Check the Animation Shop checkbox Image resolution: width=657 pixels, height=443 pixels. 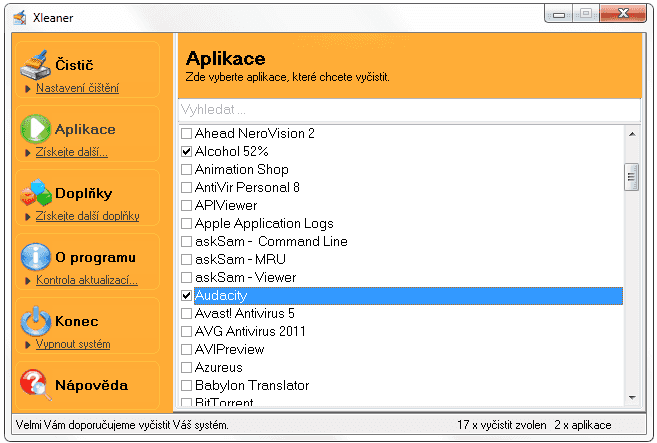[x=186, y=170]
